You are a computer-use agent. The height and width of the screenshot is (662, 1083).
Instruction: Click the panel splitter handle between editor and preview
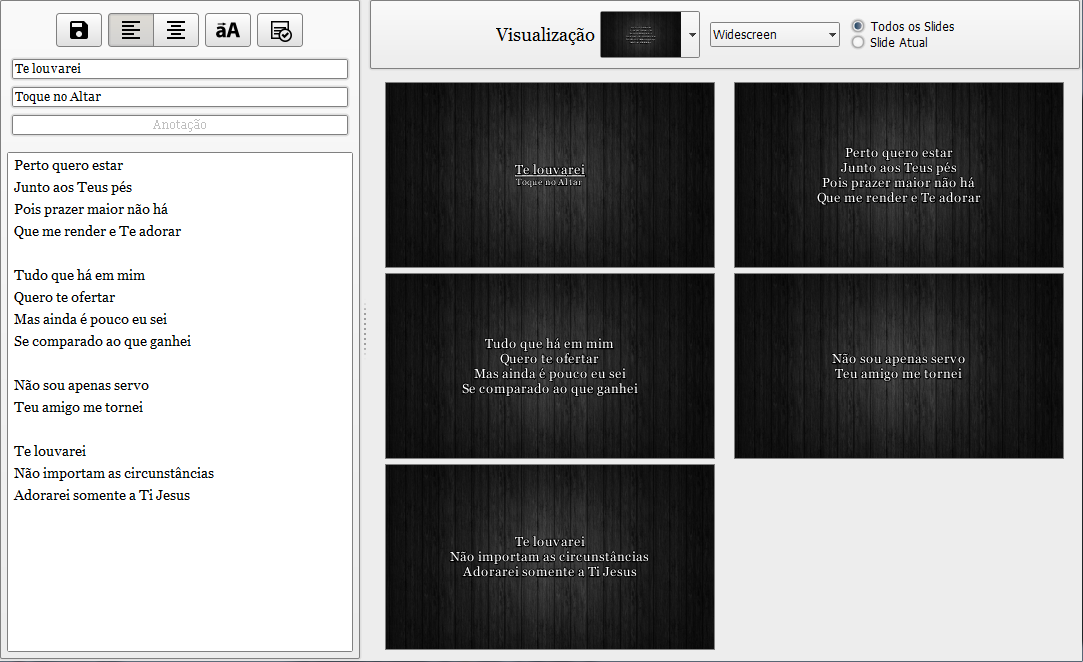click(x=365, y=330)
